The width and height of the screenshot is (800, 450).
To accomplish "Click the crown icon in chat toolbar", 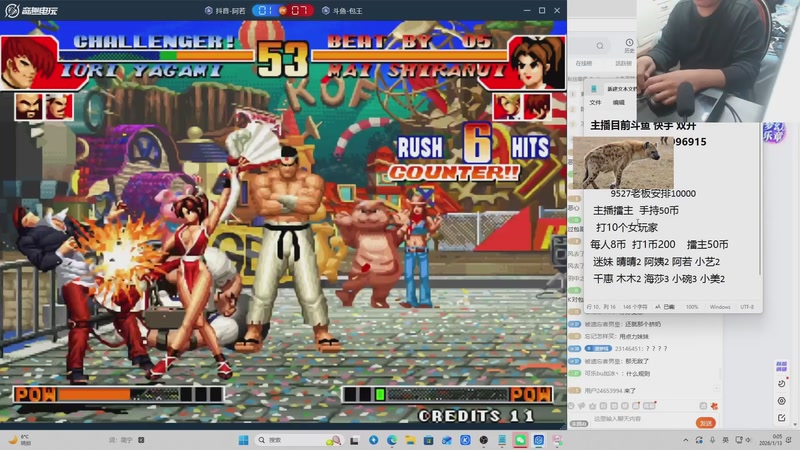I will click(592, 406).
